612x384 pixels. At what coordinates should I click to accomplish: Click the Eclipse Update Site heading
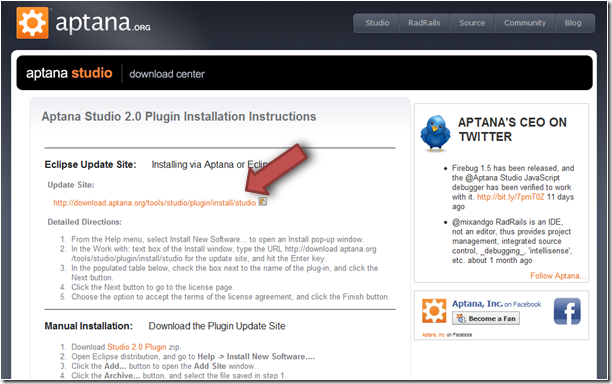tap(91, 165)
